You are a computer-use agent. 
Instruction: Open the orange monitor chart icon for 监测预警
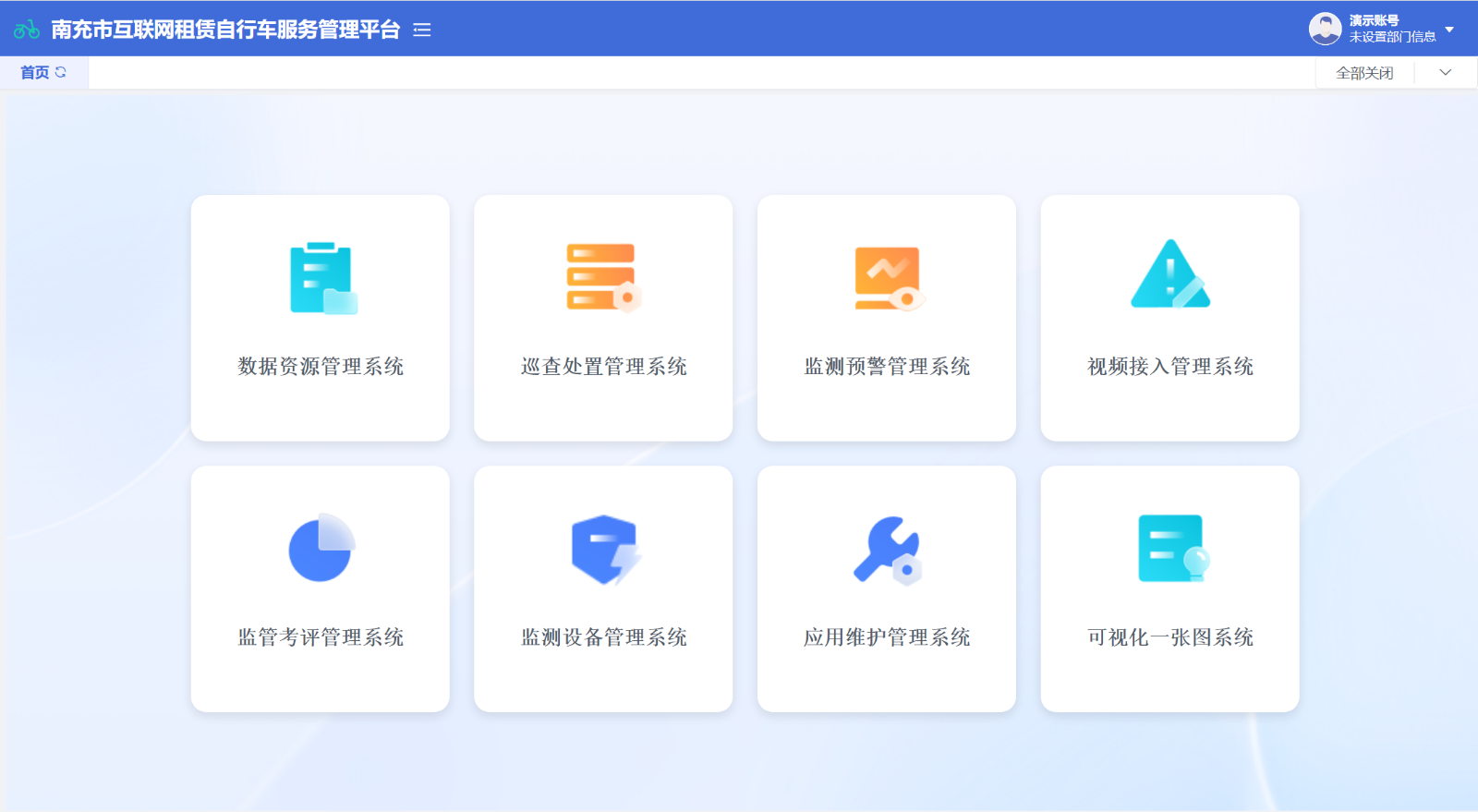pos(888,278)
